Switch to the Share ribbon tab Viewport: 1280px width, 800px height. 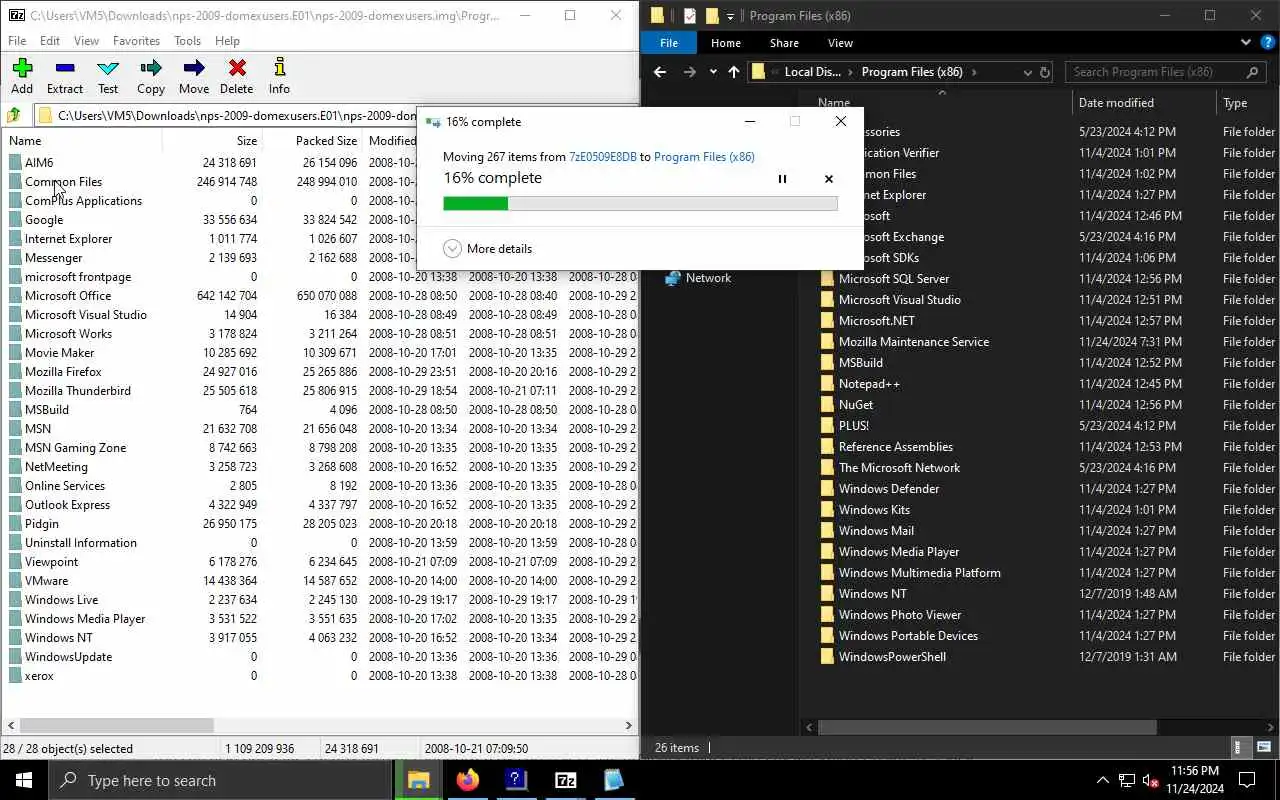[784, 43]
